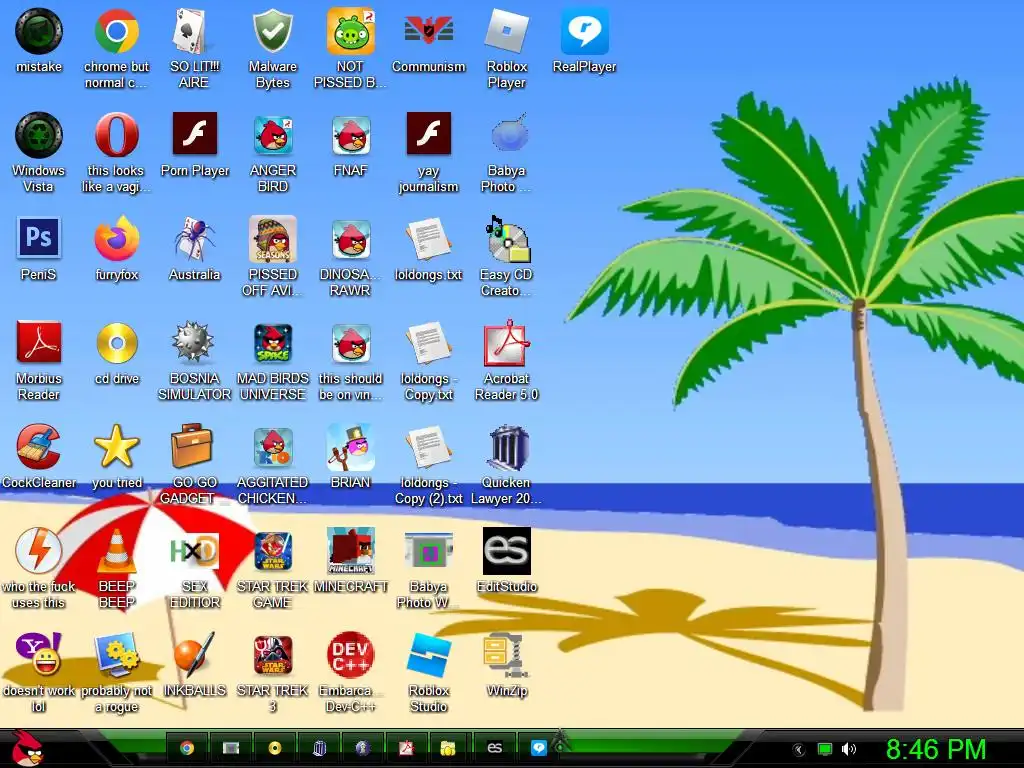The width and height of the screenshot is (1024, 768).
Task: Open the BRIAN slingshot bird icon
Action: click(x=351, y=447)
